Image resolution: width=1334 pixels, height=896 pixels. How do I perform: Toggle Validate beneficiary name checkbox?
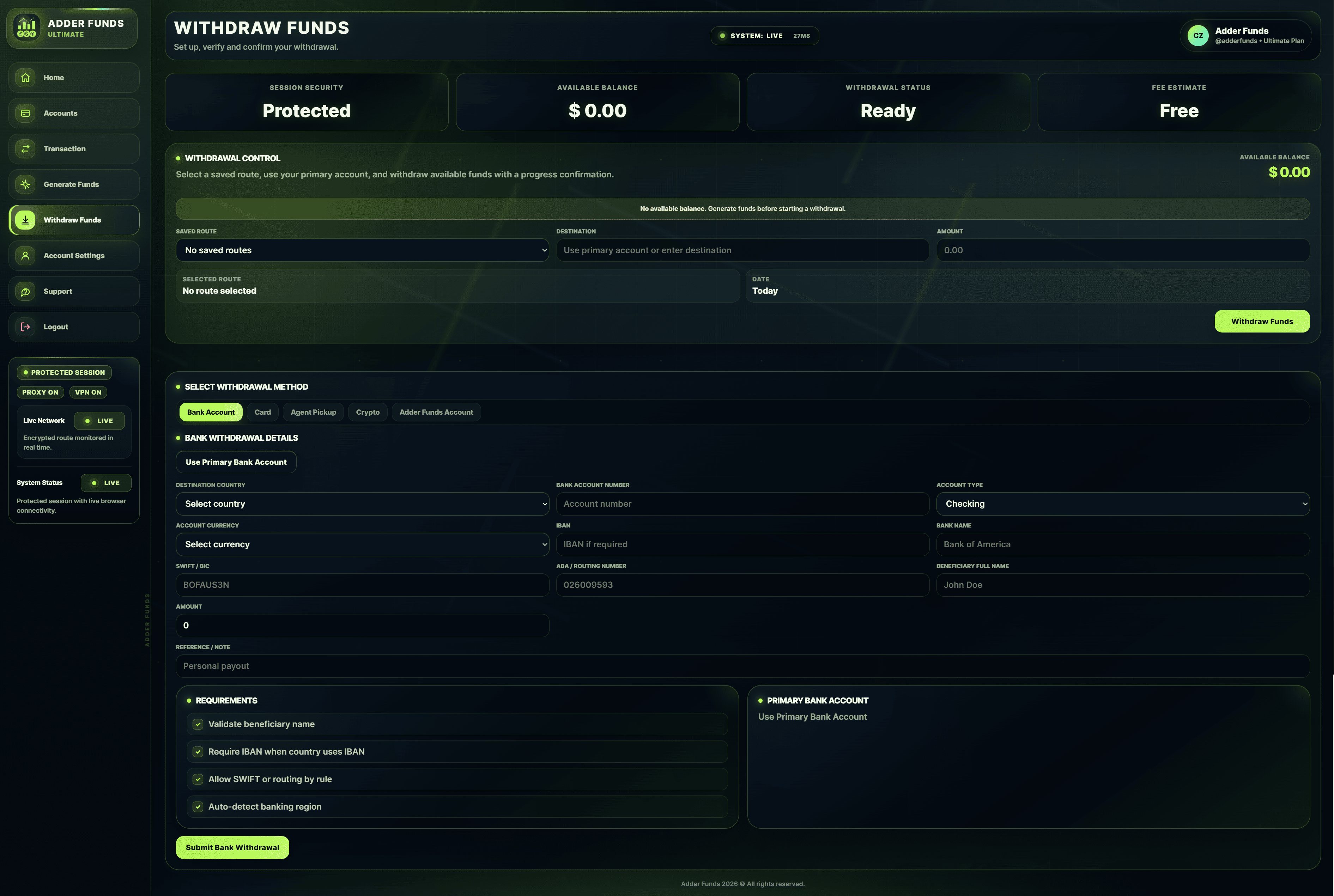[198, 724]
